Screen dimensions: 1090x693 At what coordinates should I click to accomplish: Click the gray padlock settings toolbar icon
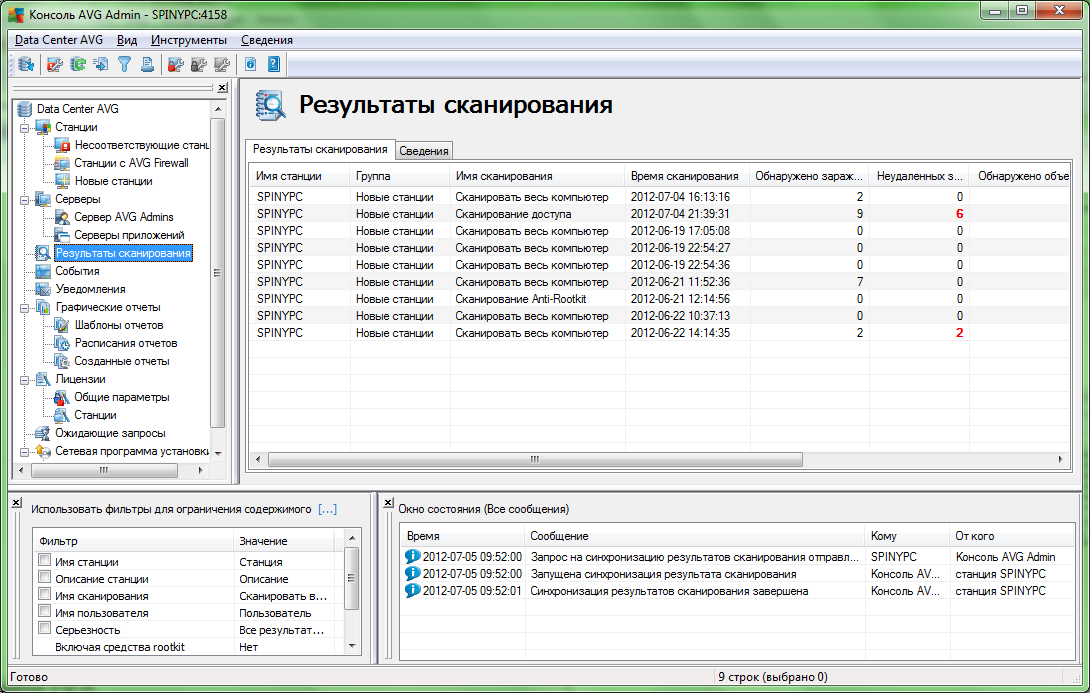coord(199,65)
